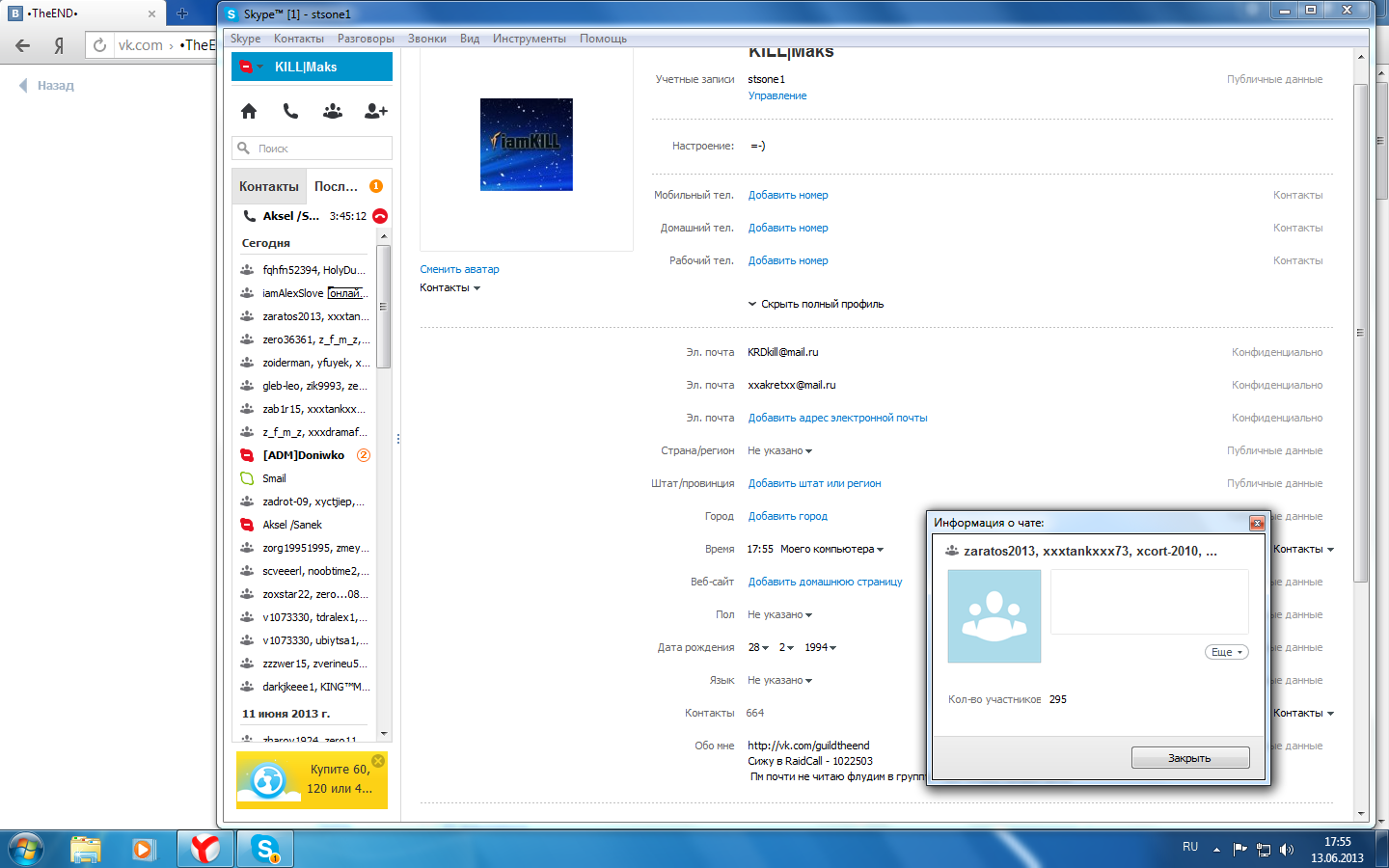Image resolution: width=1389 pixels, height=868 pixels.
Task: Open volume control in system tray
Action: pyautogui.click(x=1286, y=850)
